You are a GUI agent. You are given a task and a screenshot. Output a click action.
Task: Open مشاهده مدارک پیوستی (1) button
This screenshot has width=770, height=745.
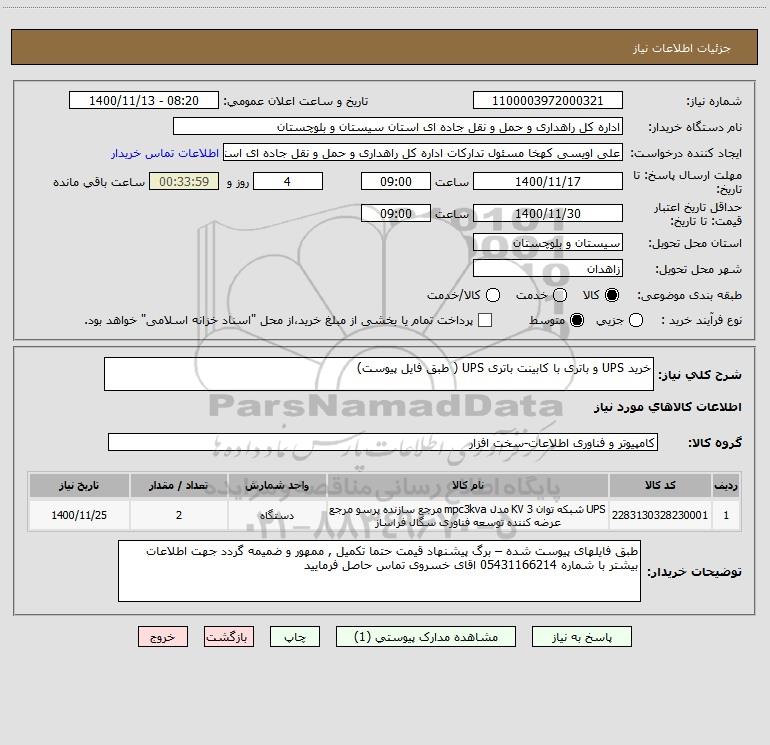coord(426,637)
